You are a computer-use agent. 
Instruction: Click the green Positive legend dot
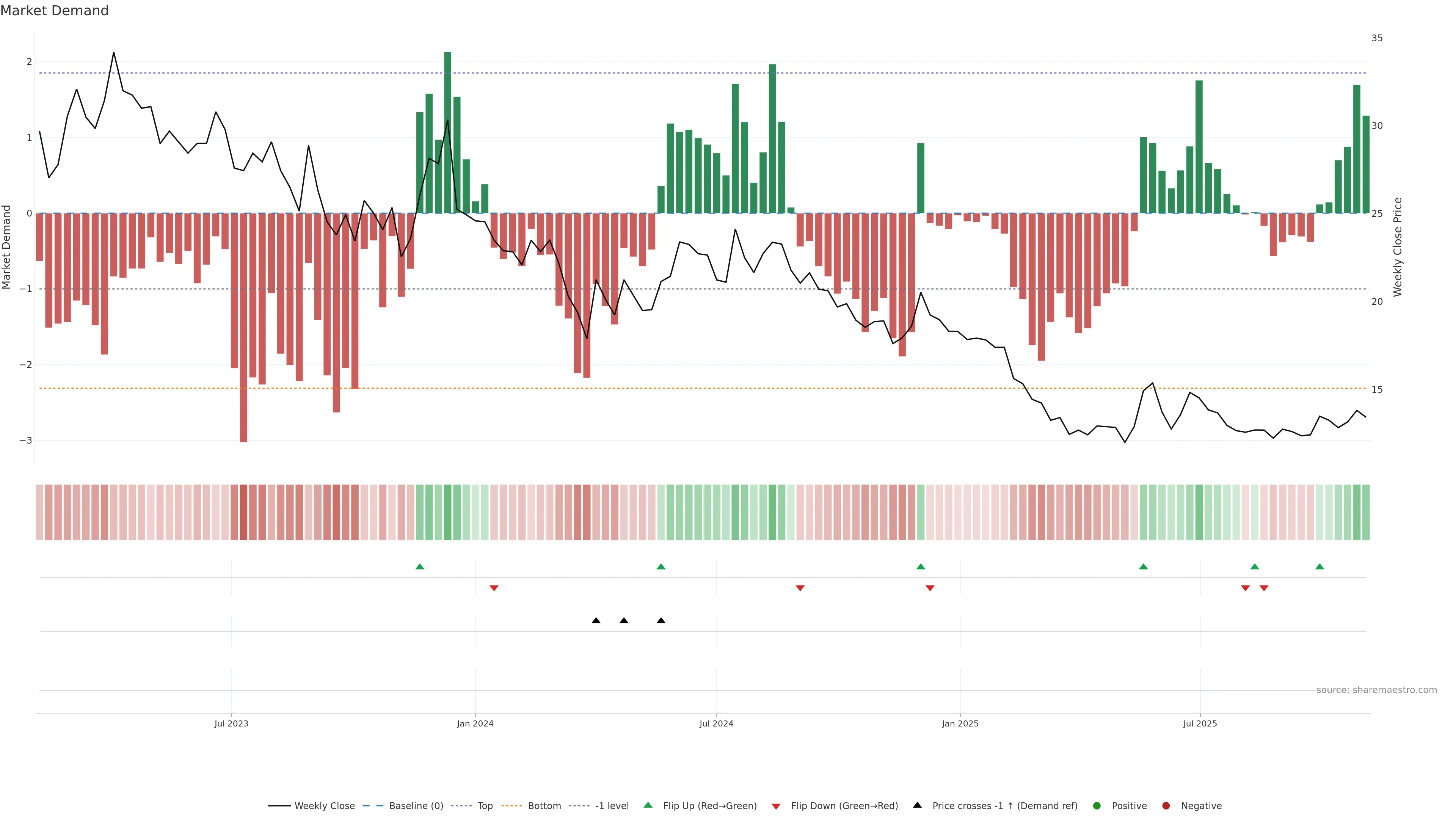pos(1097,806)
